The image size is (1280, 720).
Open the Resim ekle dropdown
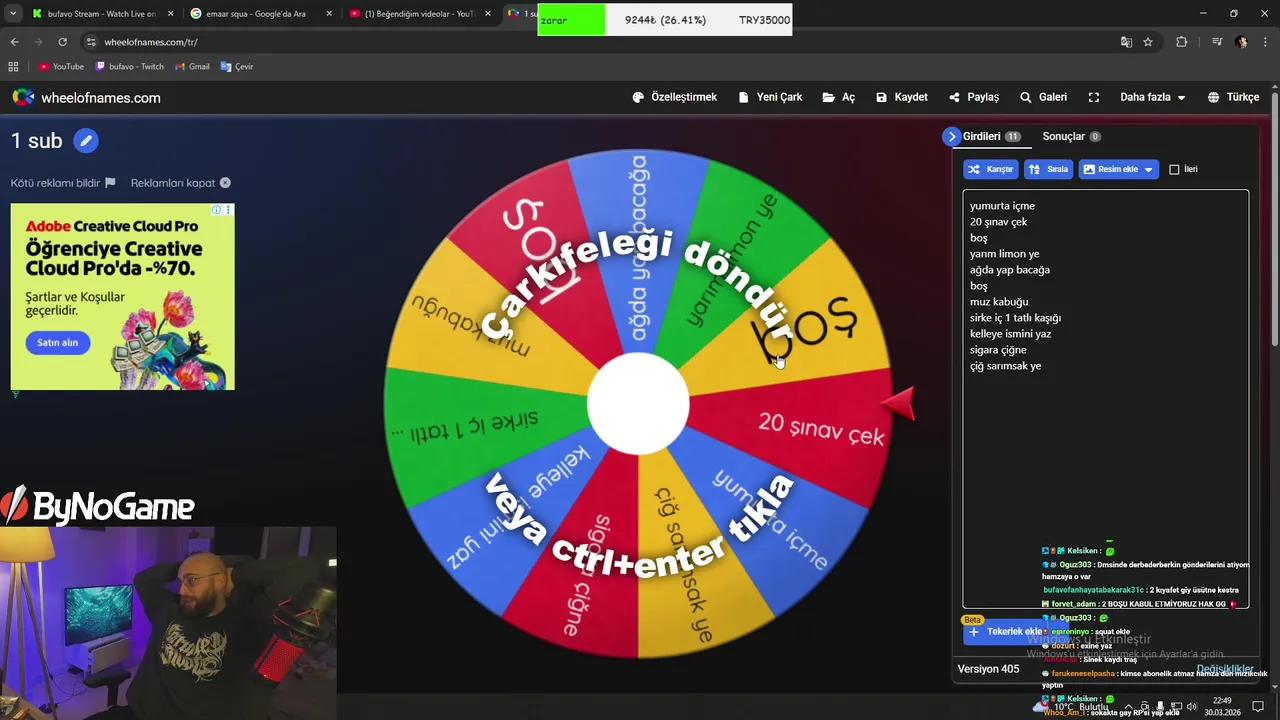coord(1119,169)
